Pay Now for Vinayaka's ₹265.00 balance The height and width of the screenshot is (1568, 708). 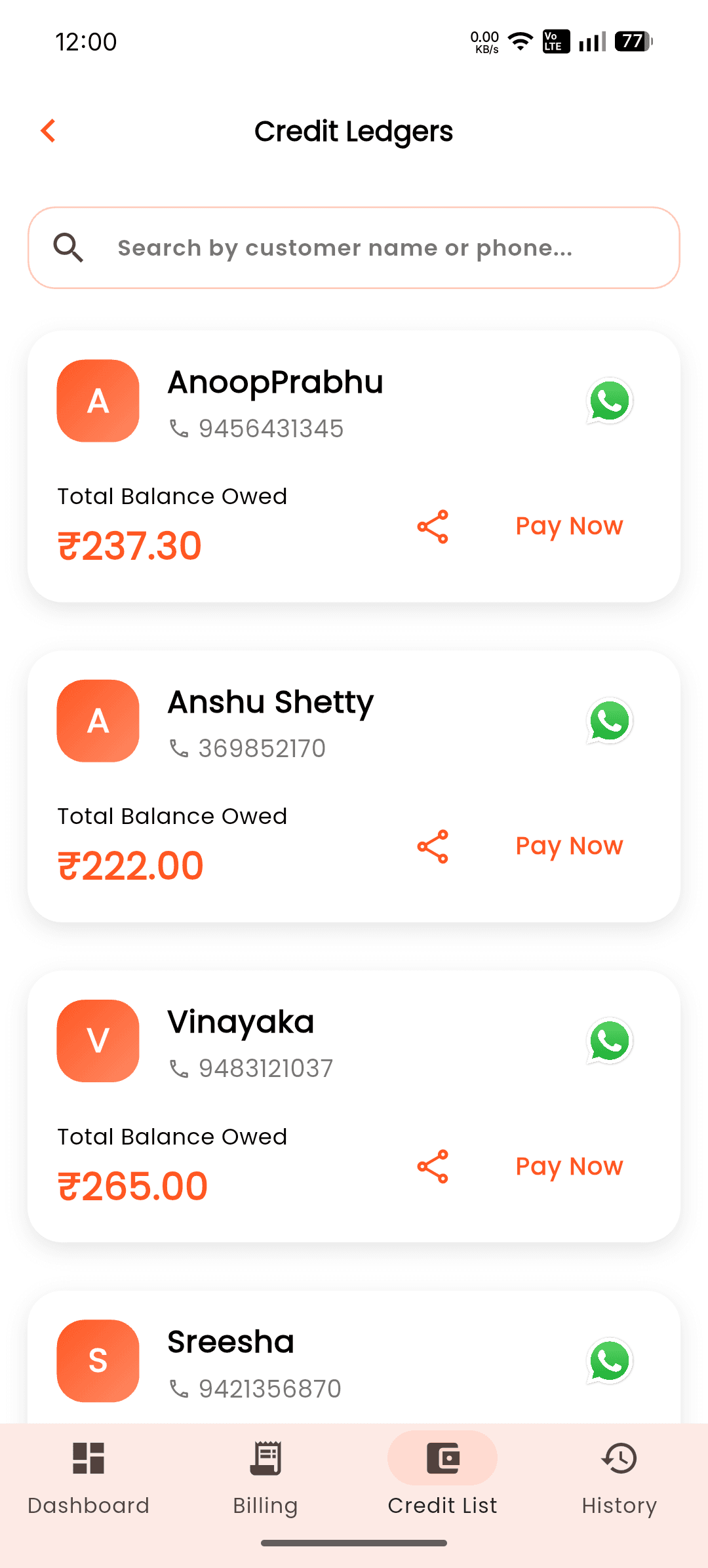pyautogui.click(x=569, y=1166)
